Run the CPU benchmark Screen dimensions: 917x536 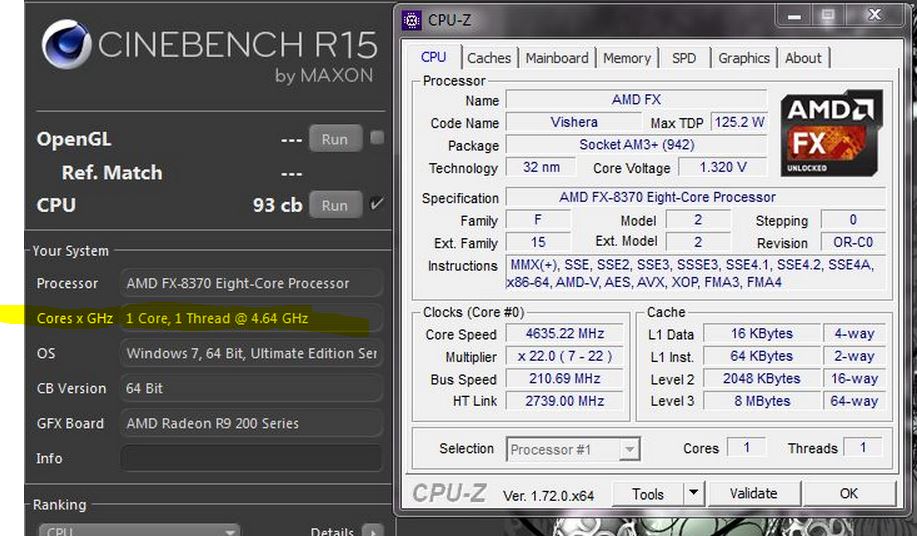pyautogui.click(x=335, y=205)
